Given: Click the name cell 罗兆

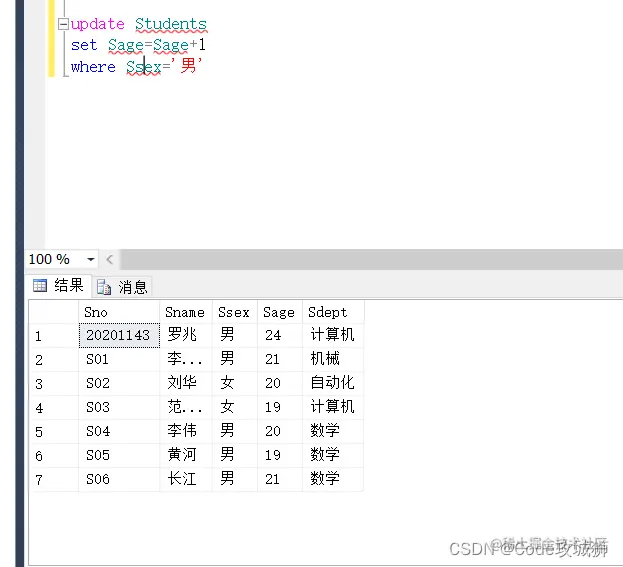Looking at the screenshot, I should point(186,335).
